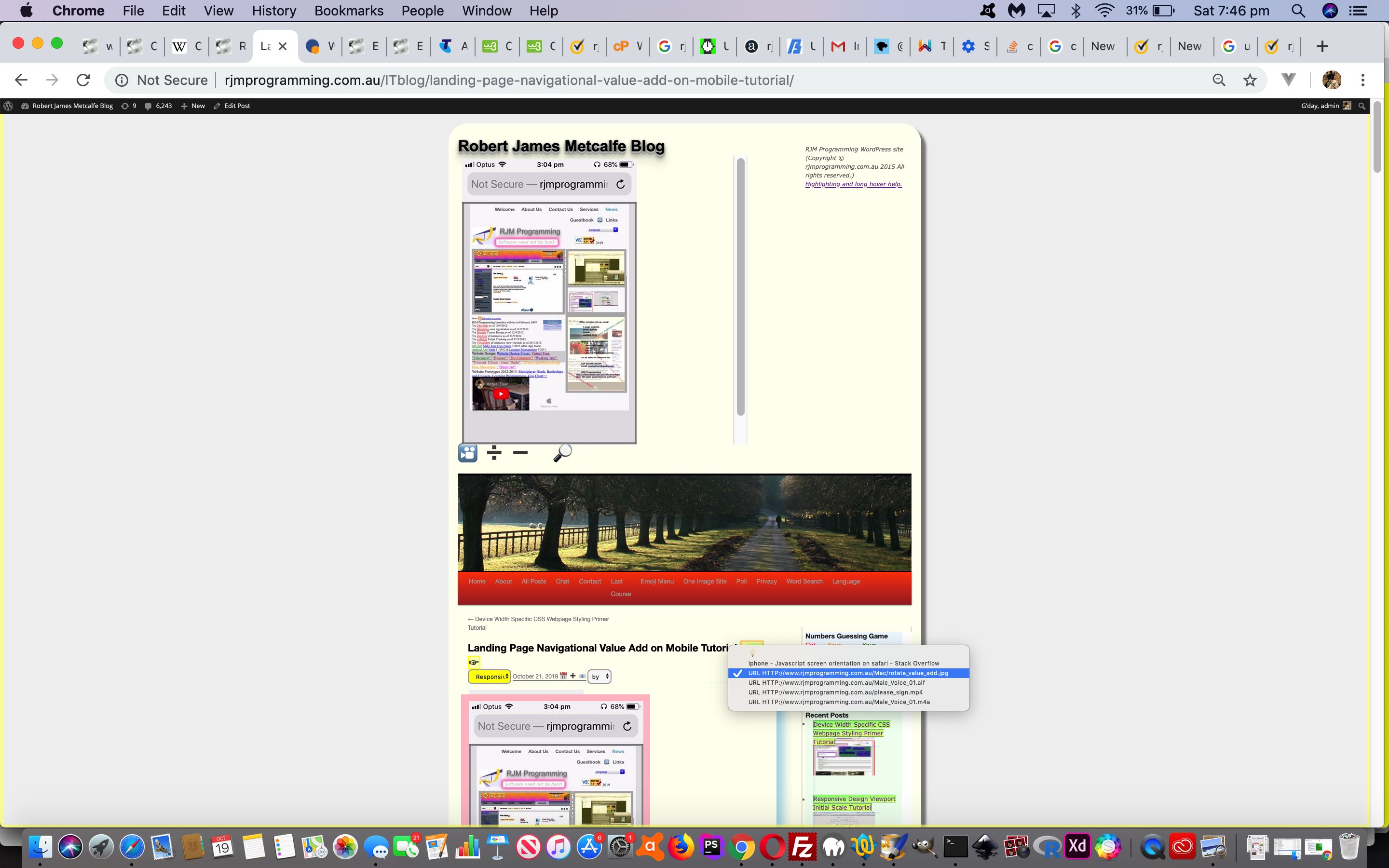Switch to the Gmail tab

point(845,46)
